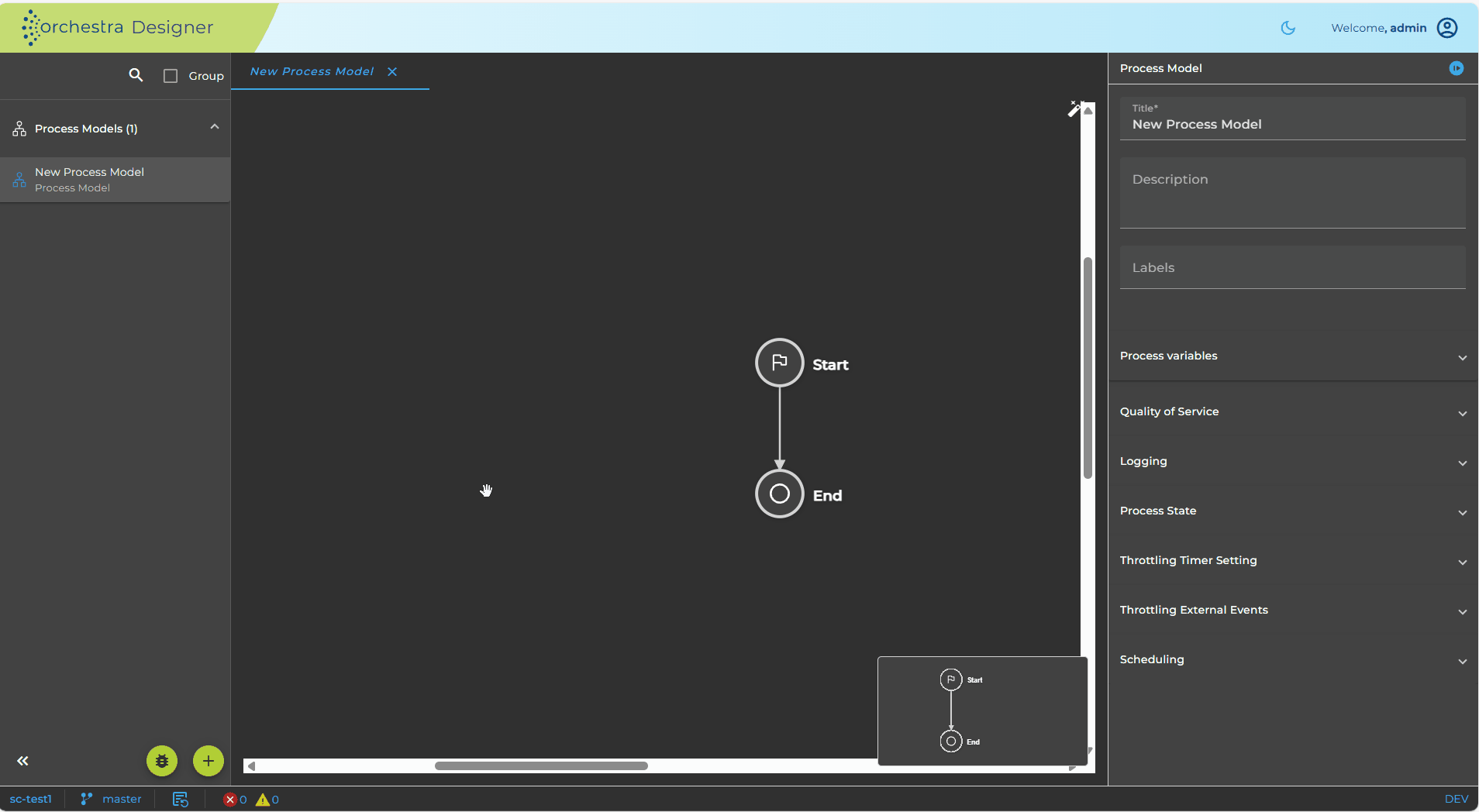The image size is (1479, 812).
Task: Click the magic wand auto-layout icon
Action: tap(1074, 108)
